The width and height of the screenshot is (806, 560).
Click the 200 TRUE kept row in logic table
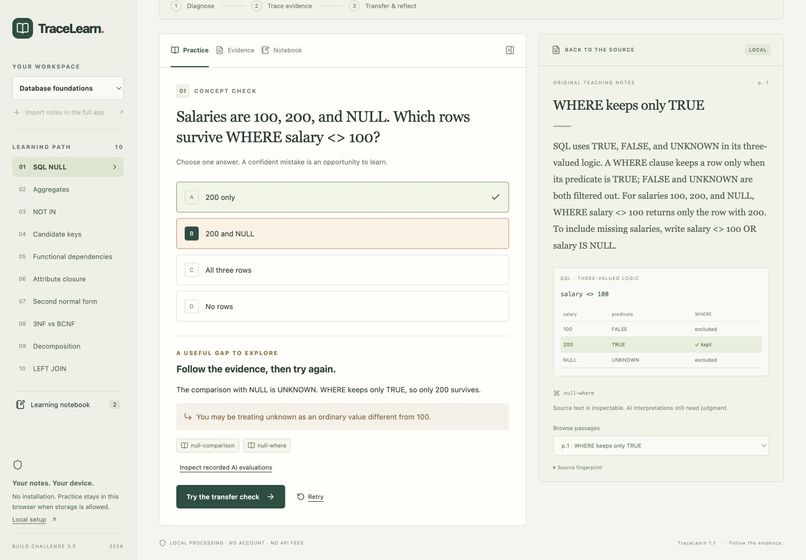tap(661, 345)
